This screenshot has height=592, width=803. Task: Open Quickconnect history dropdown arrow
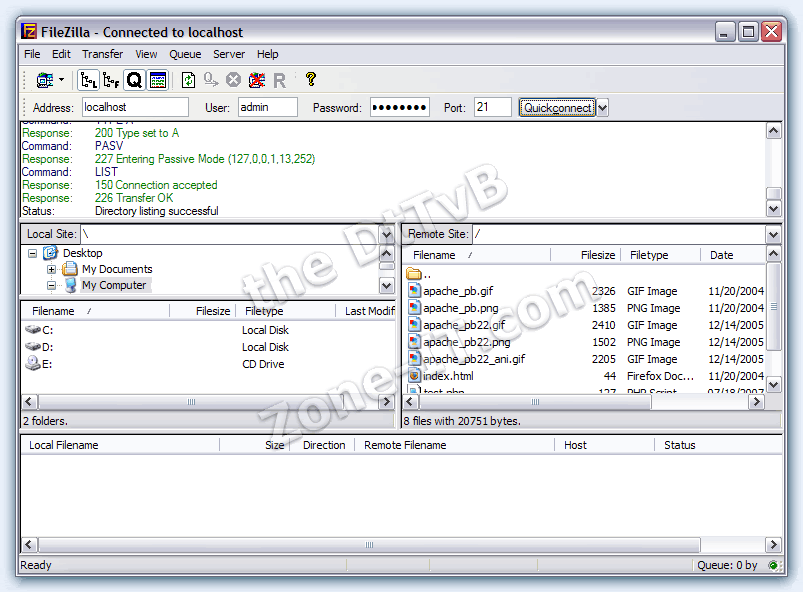click(x=602, y=108)
